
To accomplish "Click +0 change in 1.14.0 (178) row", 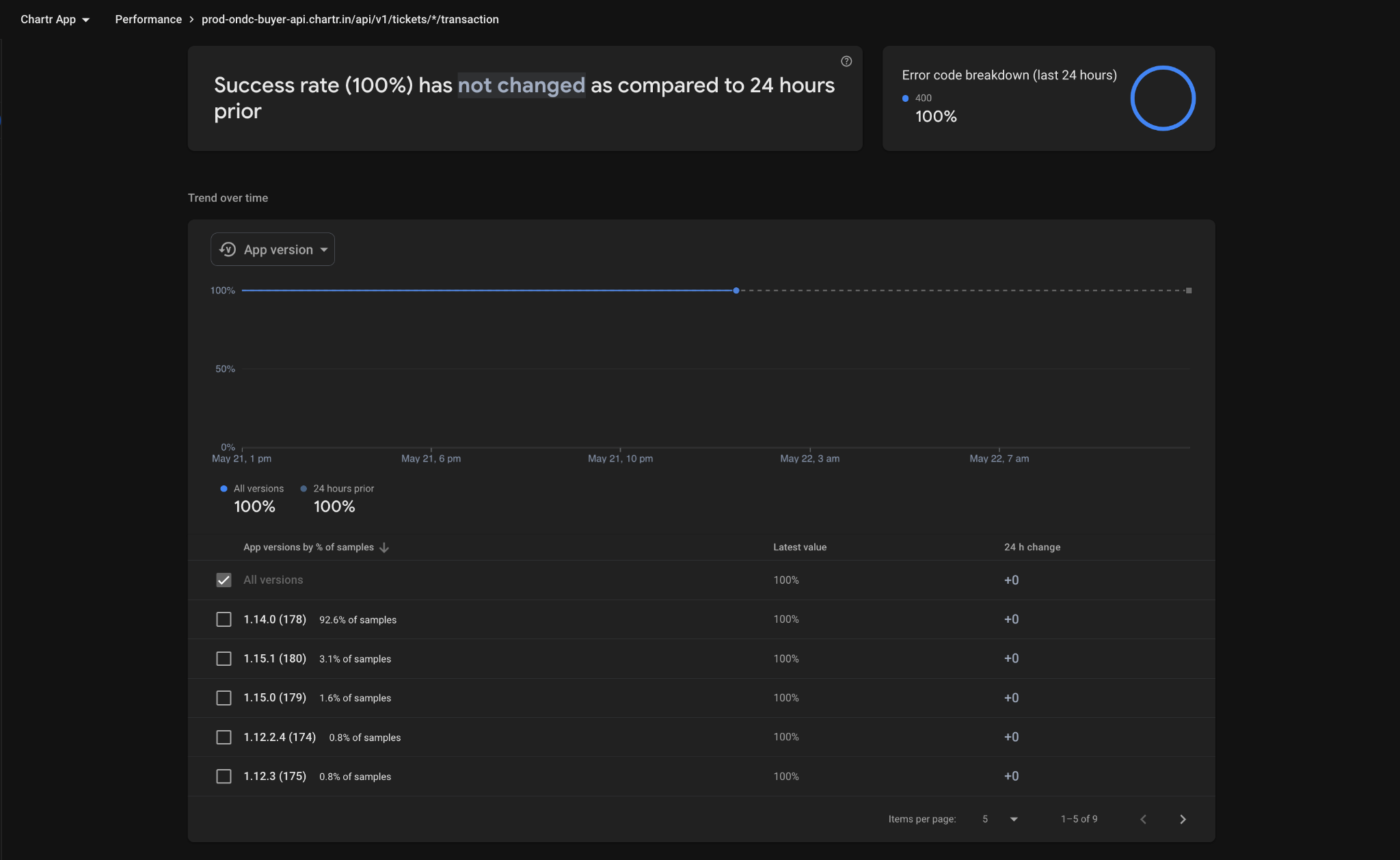I will pyautogui.click(x=1011, y=619).
